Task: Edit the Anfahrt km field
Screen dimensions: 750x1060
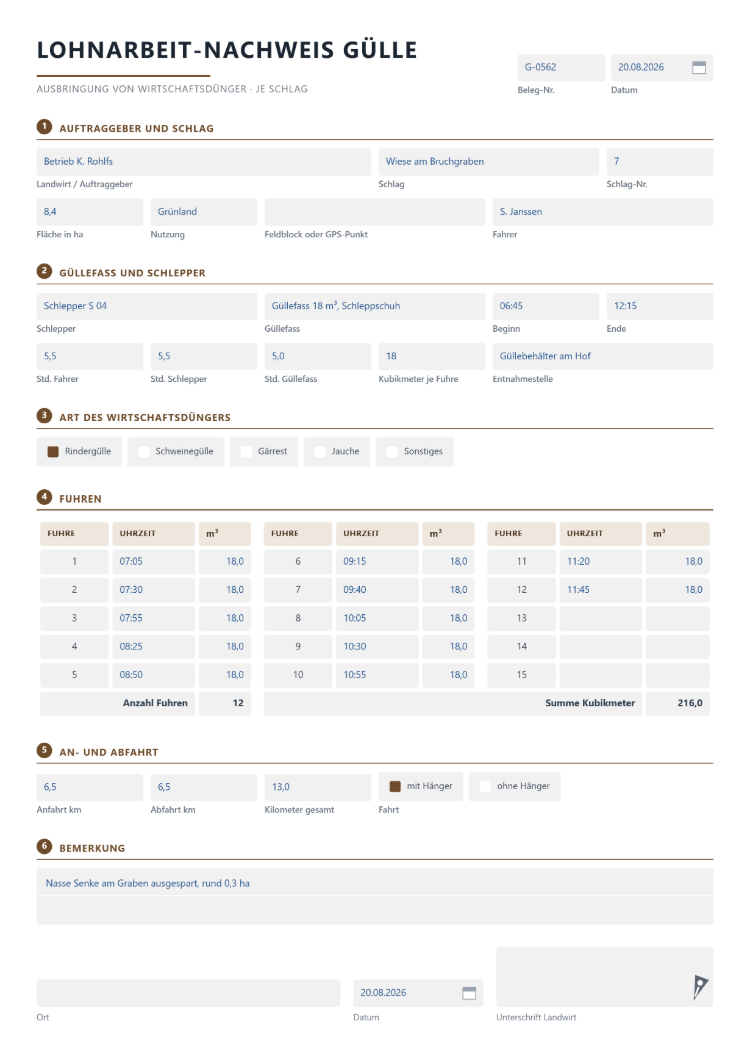Action: point(89,788)
